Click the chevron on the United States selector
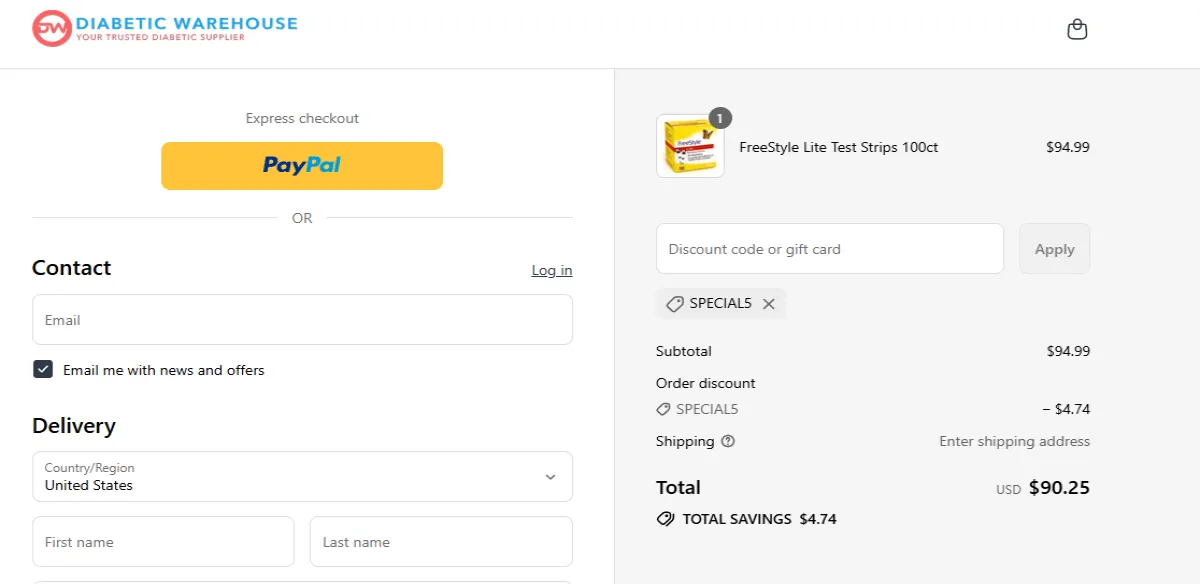The image size is (1200, 584). 549,477
